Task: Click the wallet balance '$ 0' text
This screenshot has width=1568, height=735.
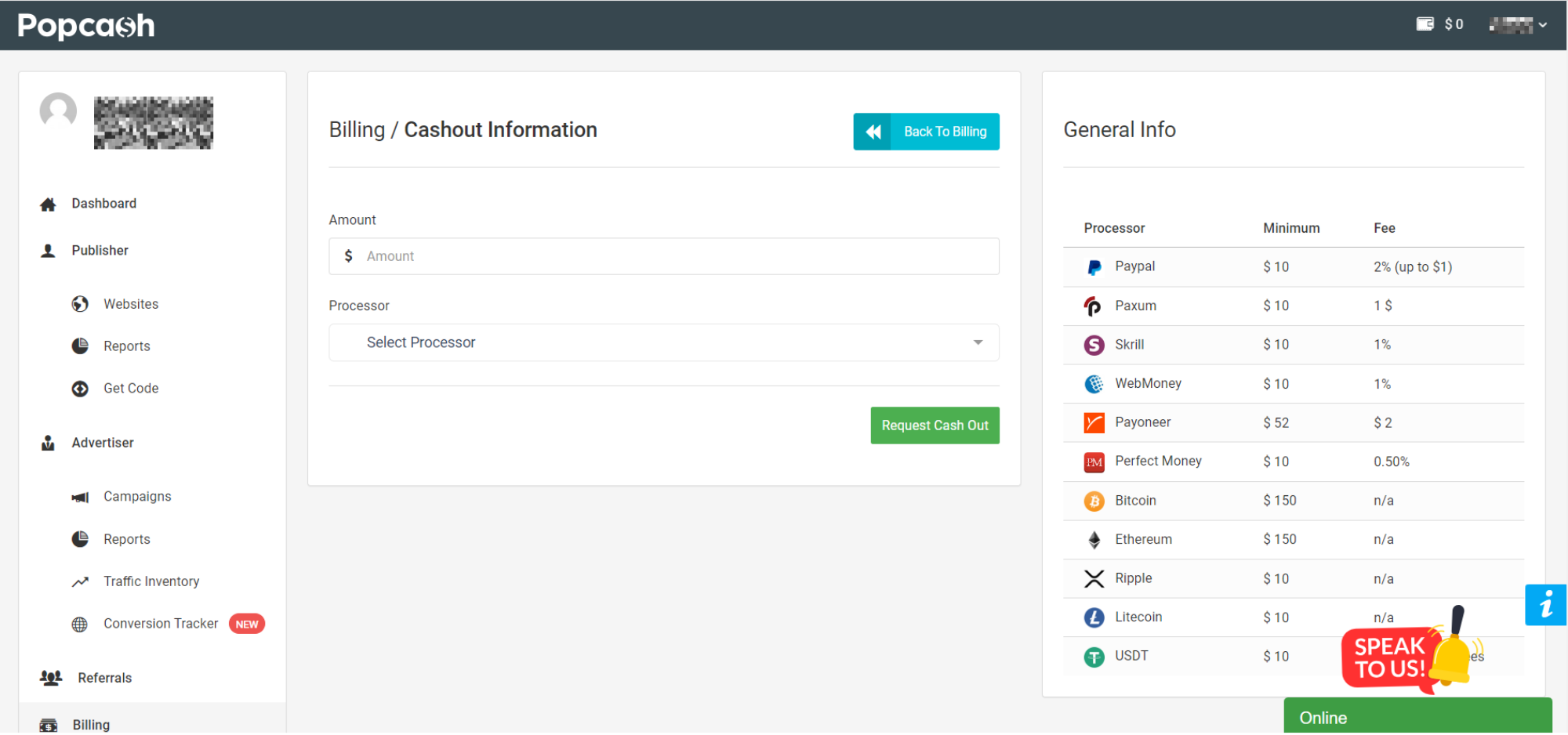Action: click(1454, 24)
